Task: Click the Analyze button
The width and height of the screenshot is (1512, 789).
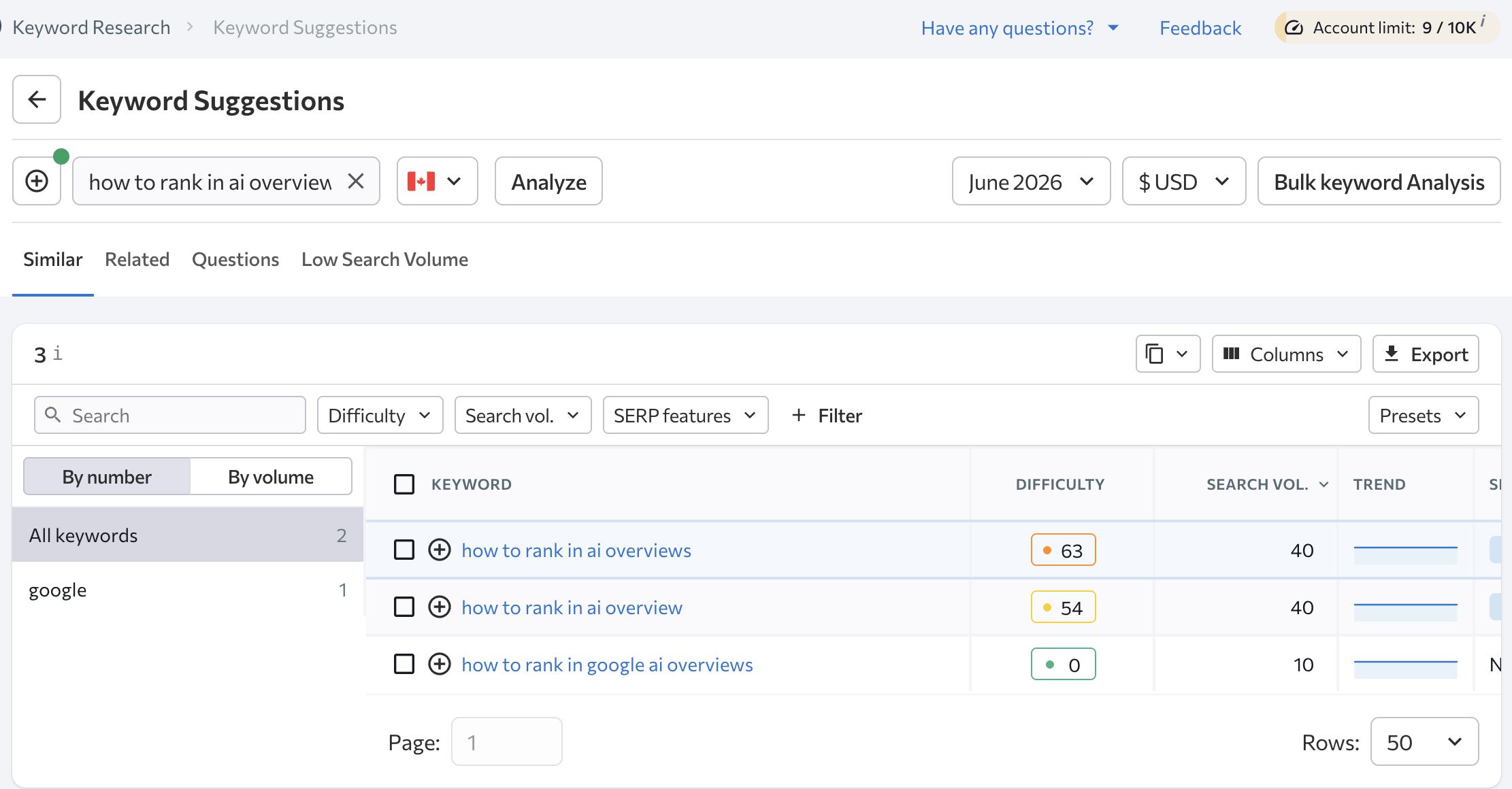Action: 548,181
